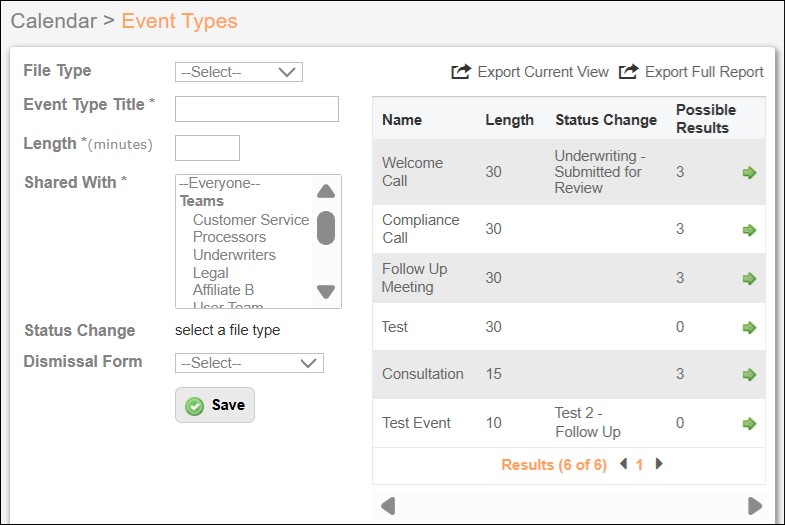Image resolution: width=785 pixels, height=525 pixels.
Task: Click Export Current View link
Action: click(543, 72)
